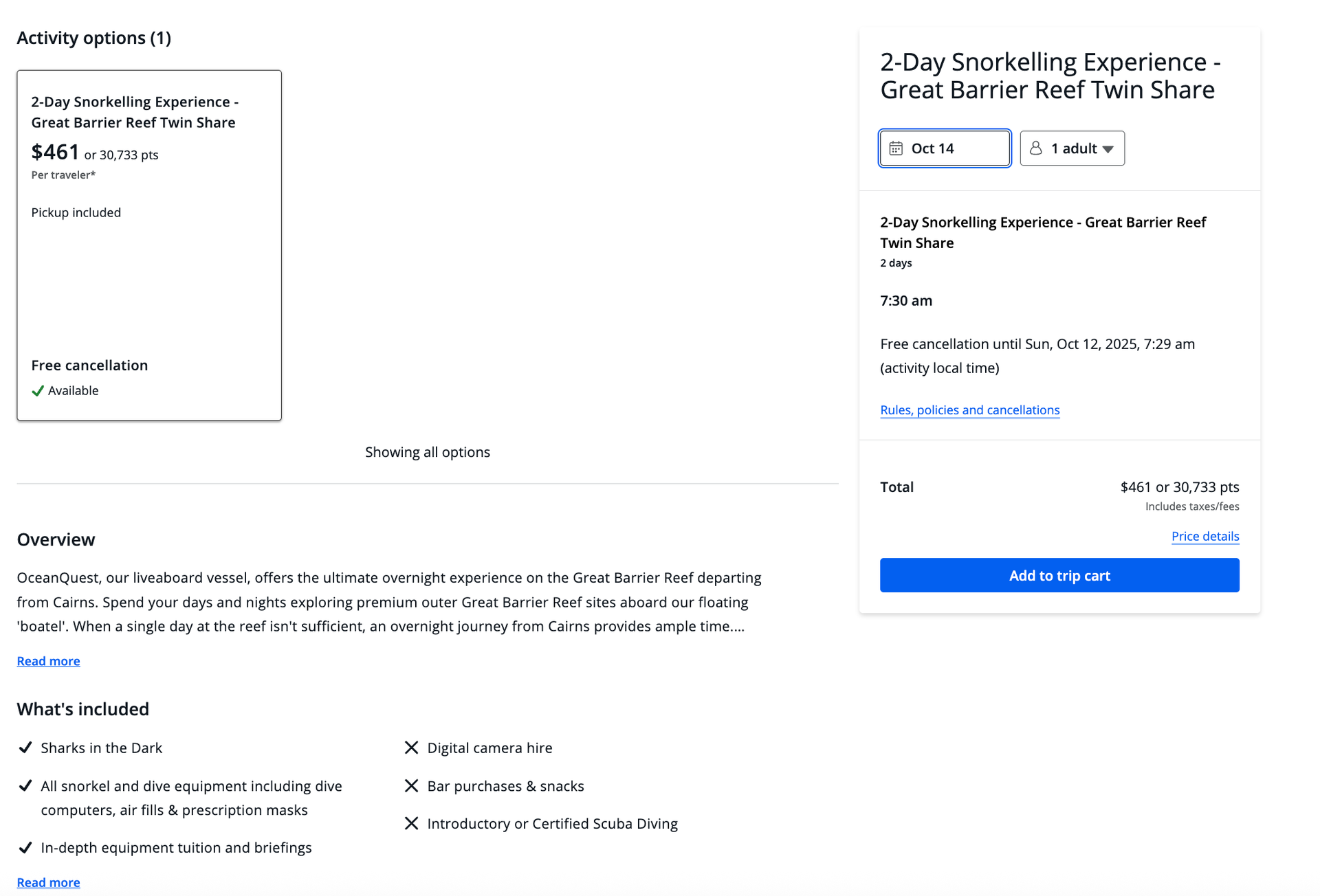This screenshot has width=1320, height=896.
Task: Click X icon beside Digital camera hire
Action: (411, 748)
